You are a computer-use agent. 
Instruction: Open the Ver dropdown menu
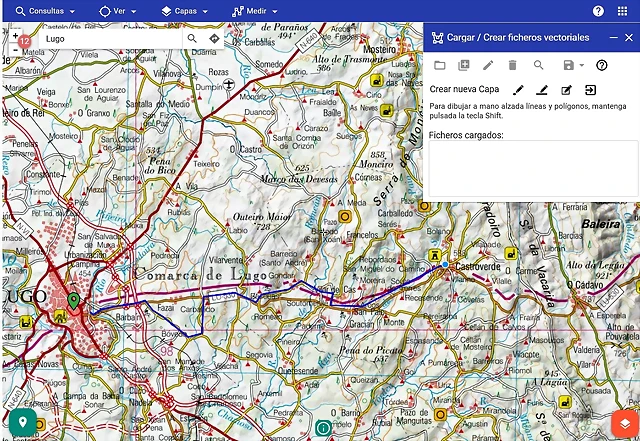(118, 11)
